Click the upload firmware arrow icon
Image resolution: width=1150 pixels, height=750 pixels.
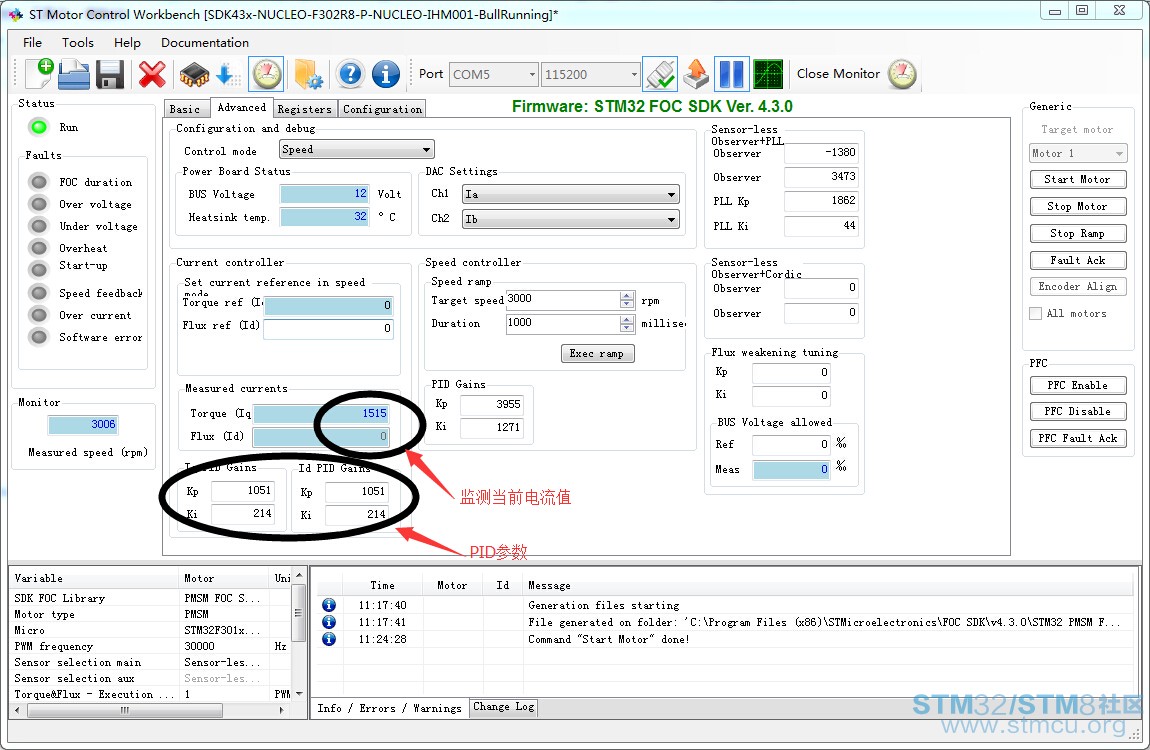[696, 74]
